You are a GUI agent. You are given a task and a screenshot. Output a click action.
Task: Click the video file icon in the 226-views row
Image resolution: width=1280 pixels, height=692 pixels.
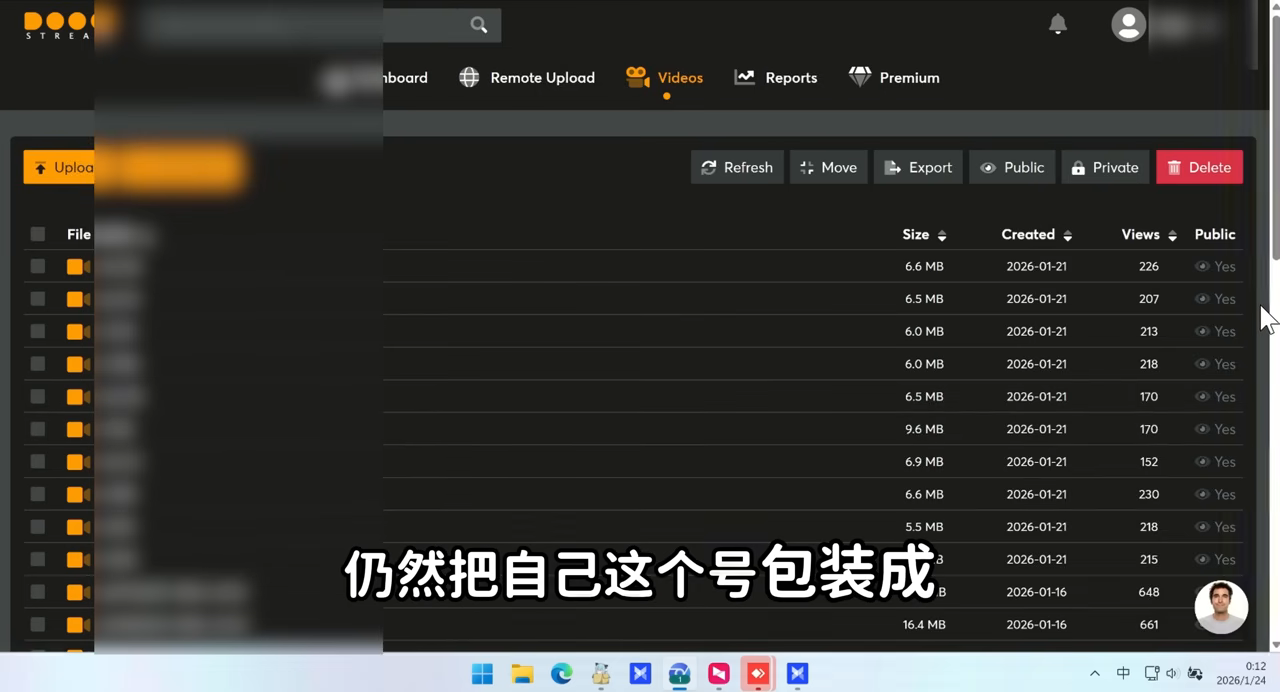click(78, 267)
